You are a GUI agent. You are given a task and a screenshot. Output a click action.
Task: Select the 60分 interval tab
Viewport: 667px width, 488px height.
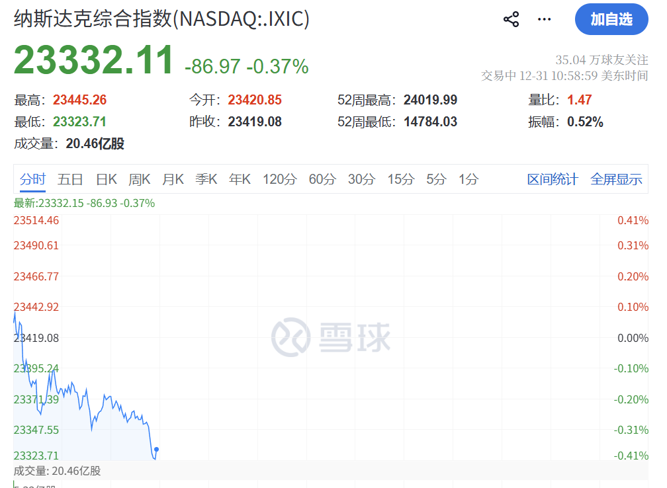coord(322,179)
